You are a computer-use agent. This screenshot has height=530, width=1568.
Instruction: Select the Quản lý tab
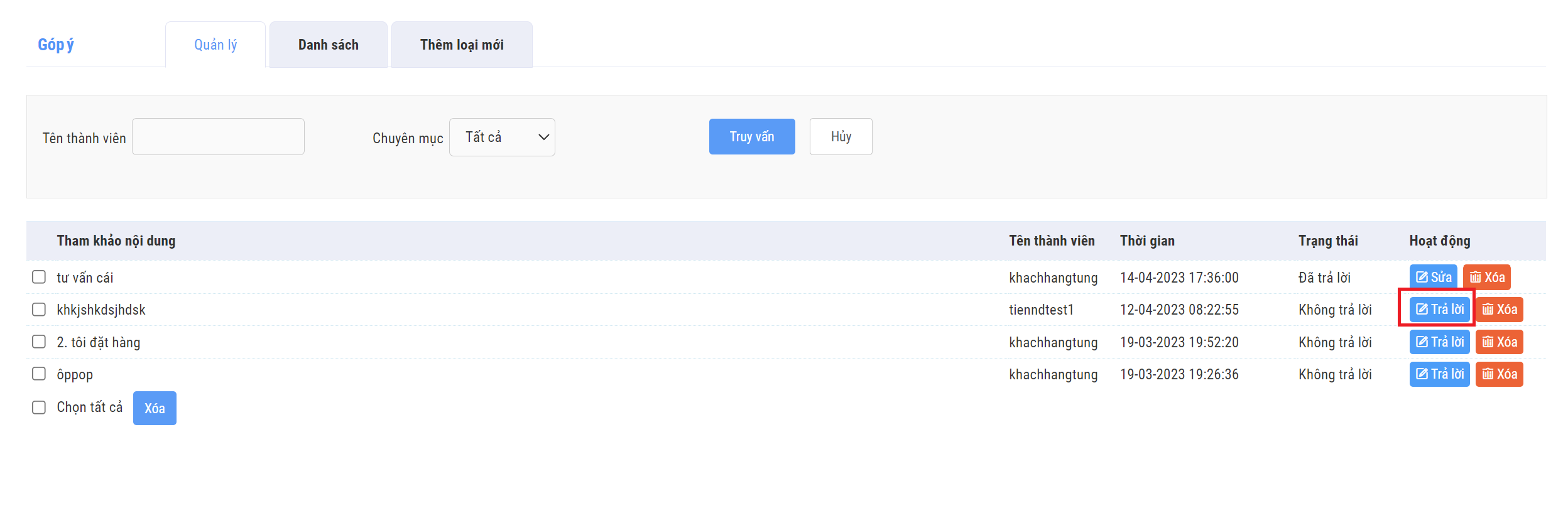215,45
